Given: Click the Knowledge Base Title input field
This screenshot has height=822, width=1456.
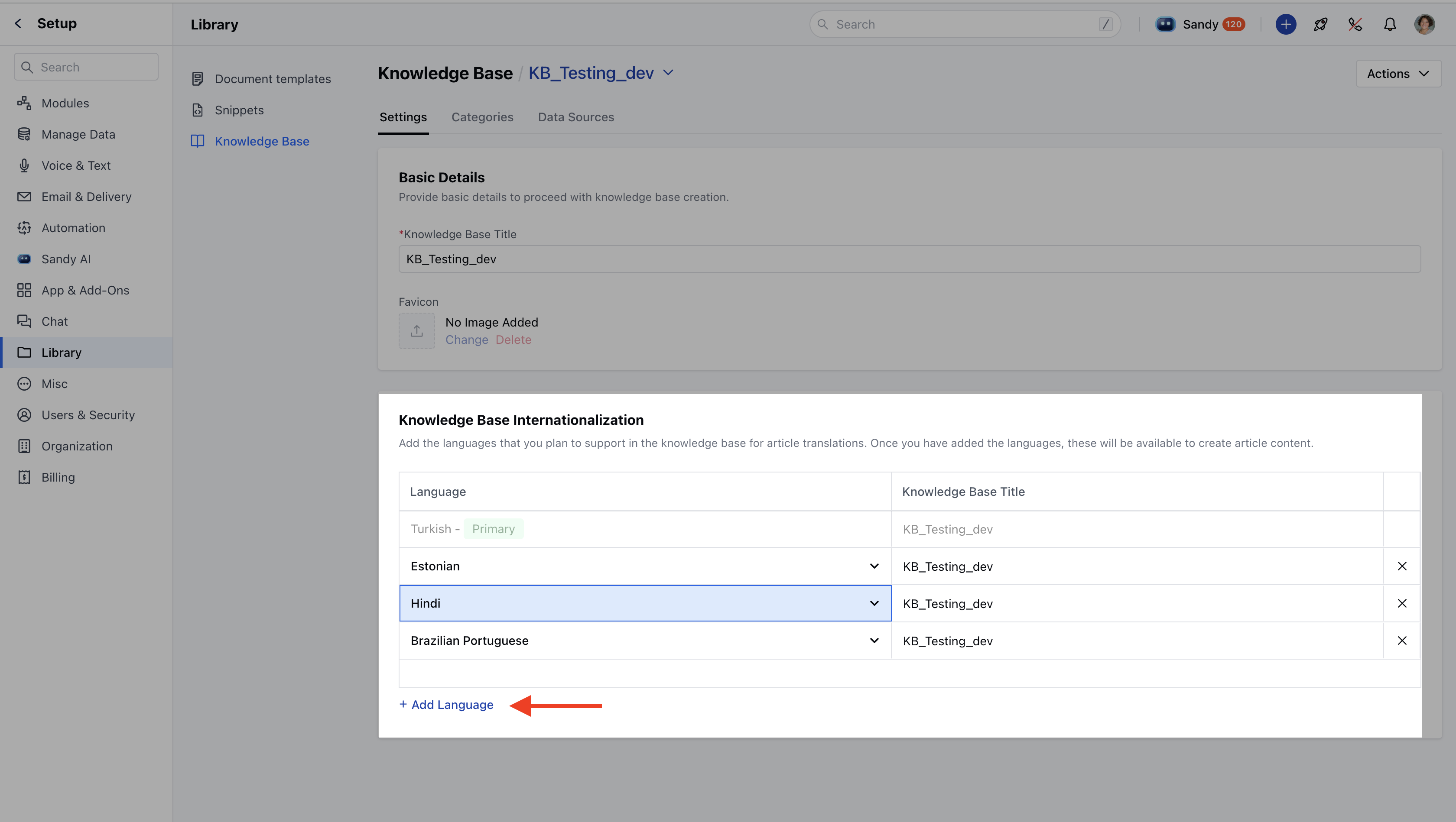Looking at the screenshot, I should tap(909, 259).
